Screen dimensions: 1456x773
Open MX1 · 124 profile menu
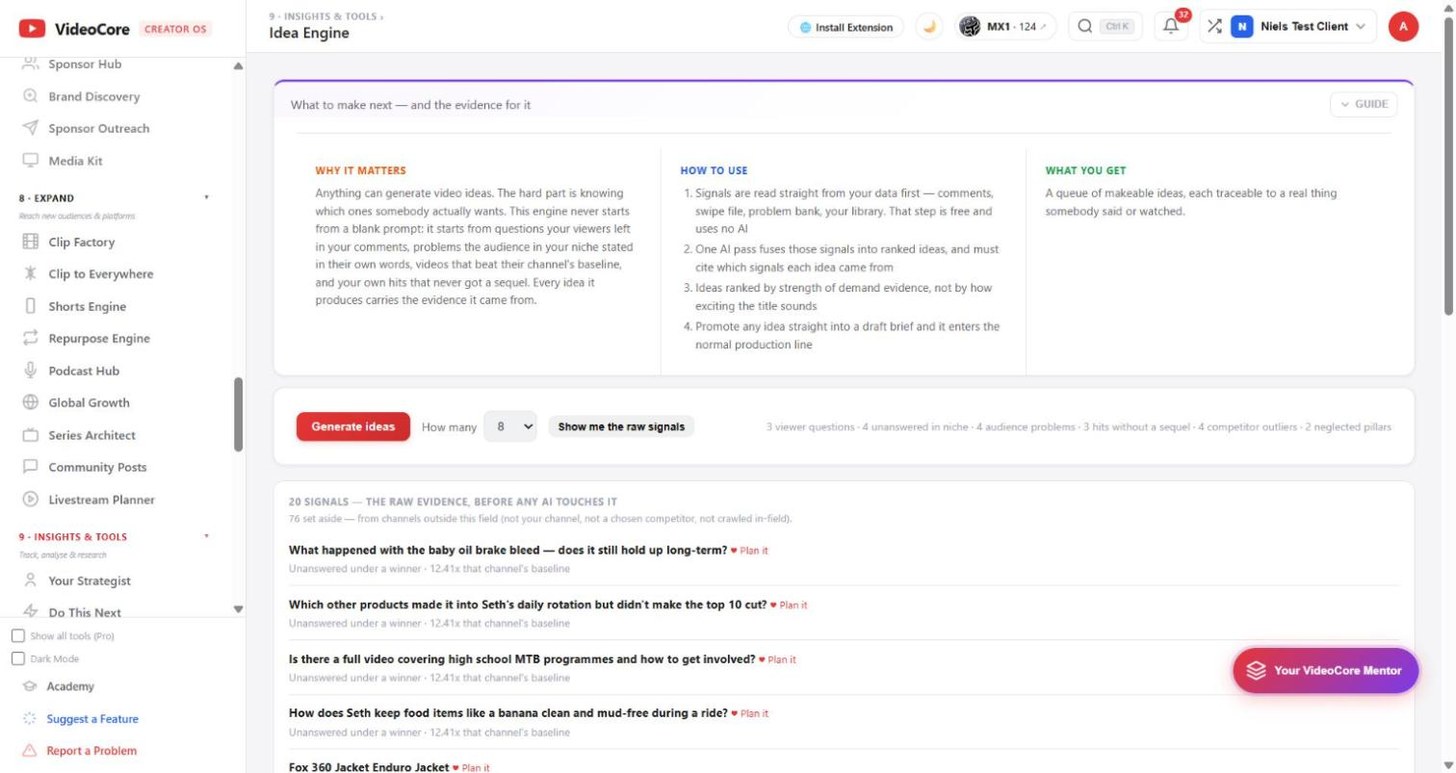pyautogui.click(x=1004, y=27)
